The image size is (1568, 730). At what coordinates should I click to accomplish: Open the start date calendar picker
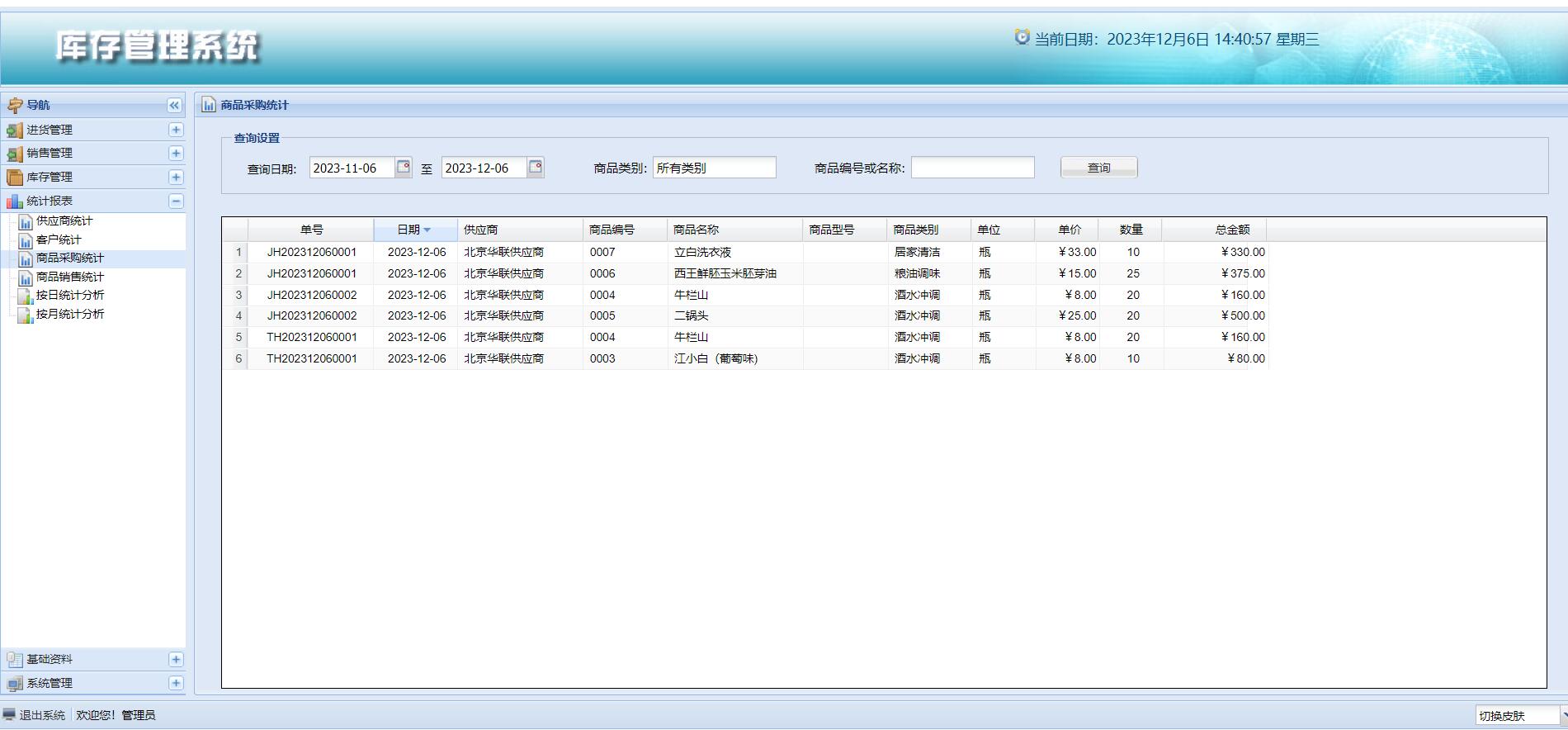(404, 168)
